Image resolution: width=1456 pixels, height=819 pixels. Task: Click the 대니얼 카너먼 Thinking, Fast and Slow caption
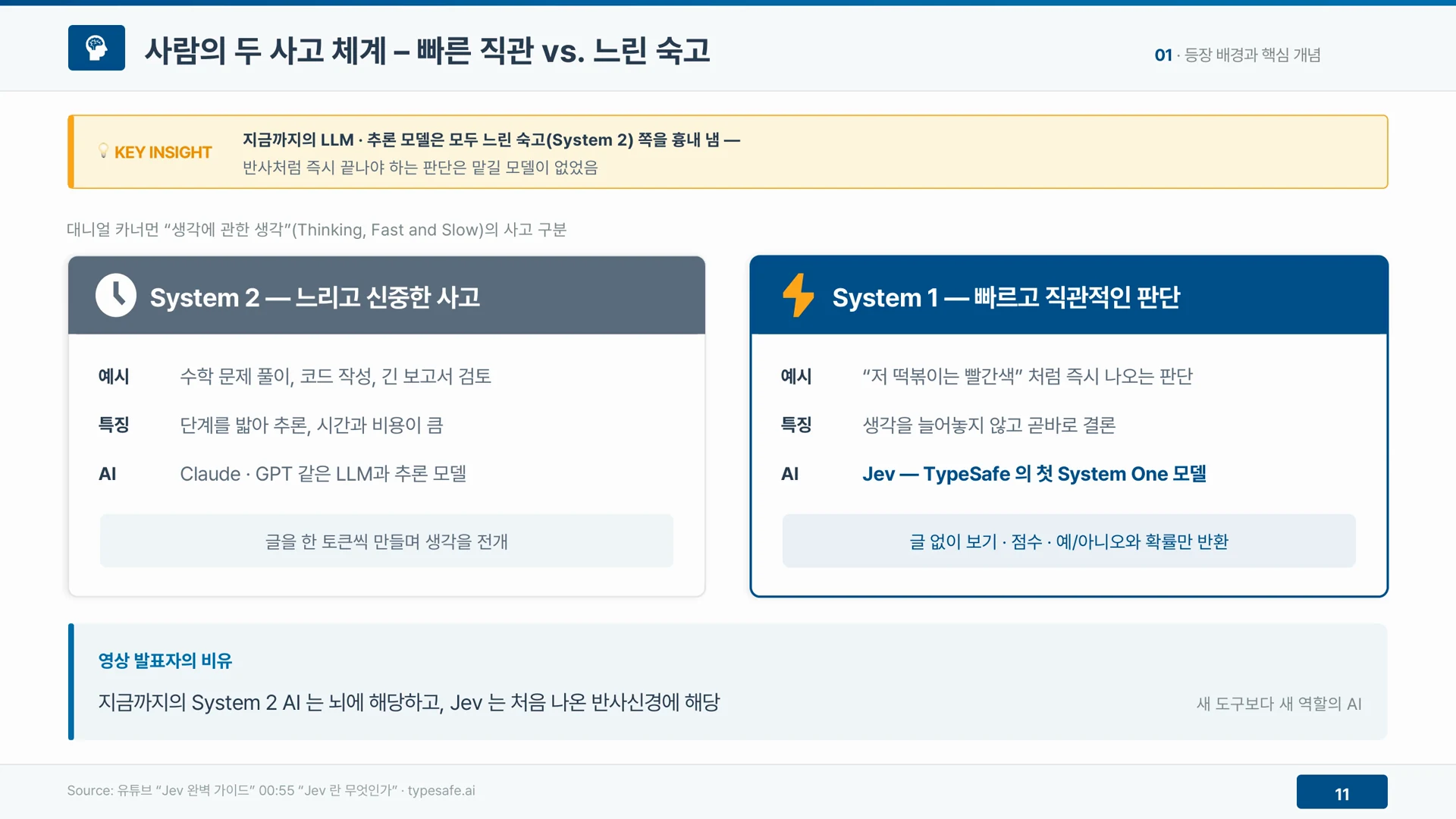click(317, 230)
